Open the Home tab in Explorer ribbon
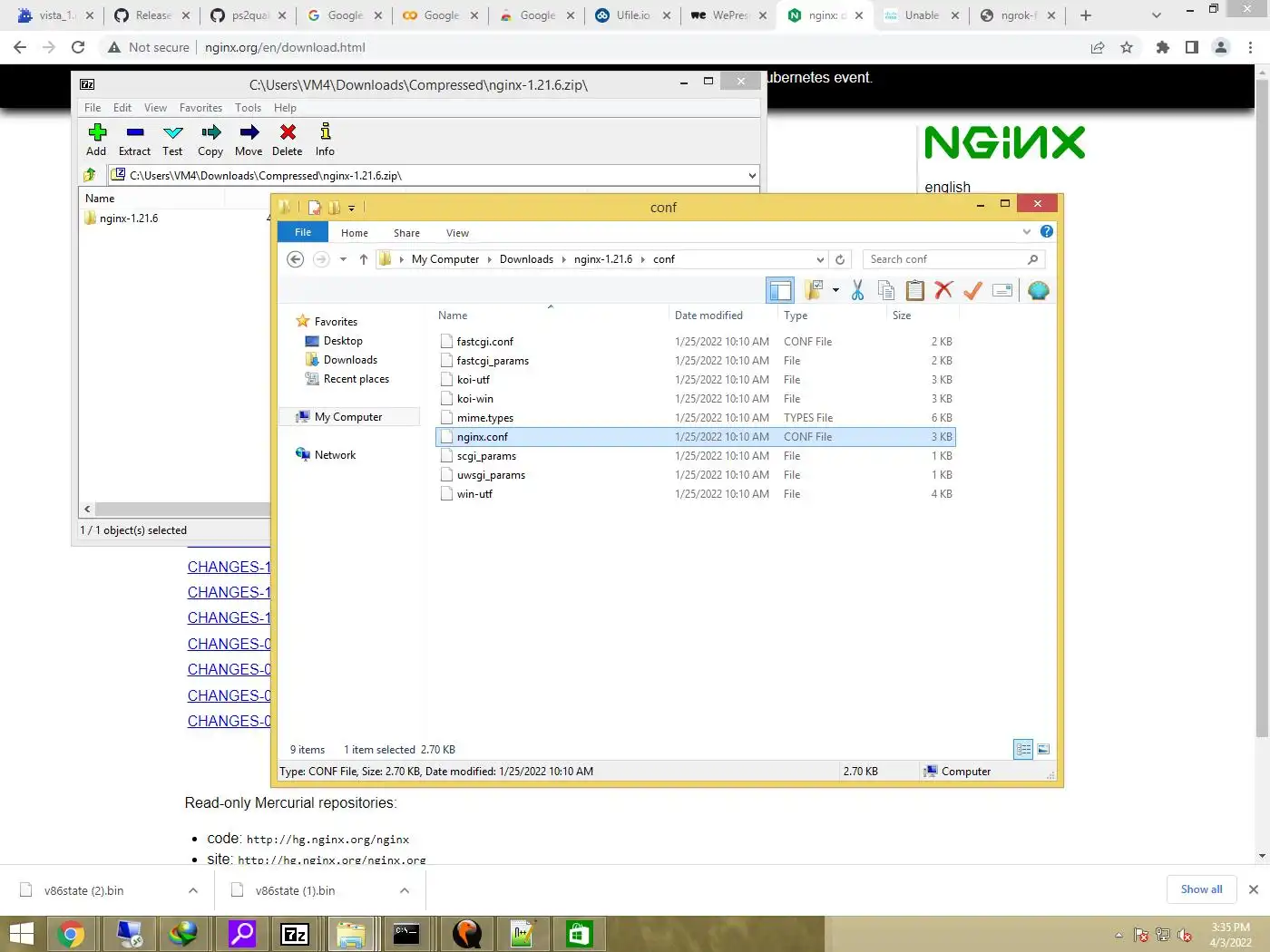 [355, 233]
